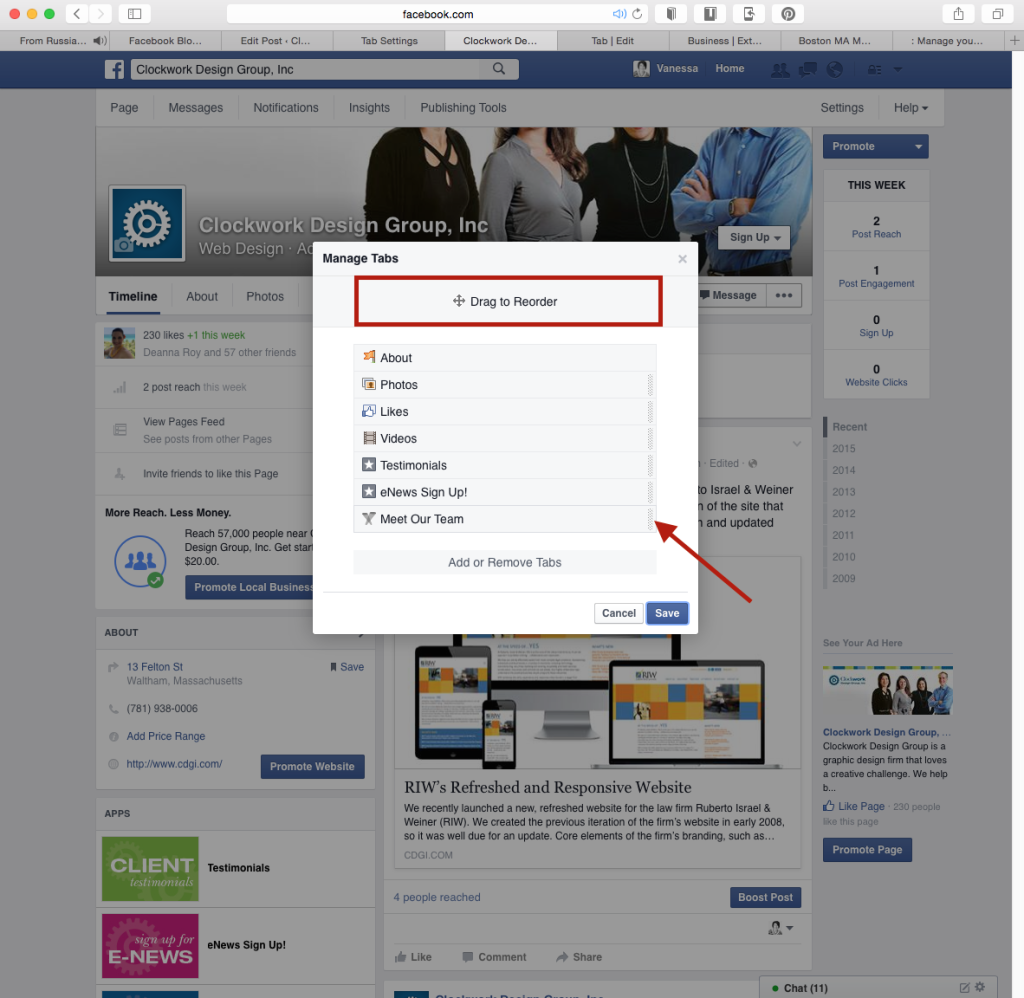The width and height of the screenshot is (1024, 998).
Task: Click Add or Remove Tabs
Action: (x=505, y=562)
